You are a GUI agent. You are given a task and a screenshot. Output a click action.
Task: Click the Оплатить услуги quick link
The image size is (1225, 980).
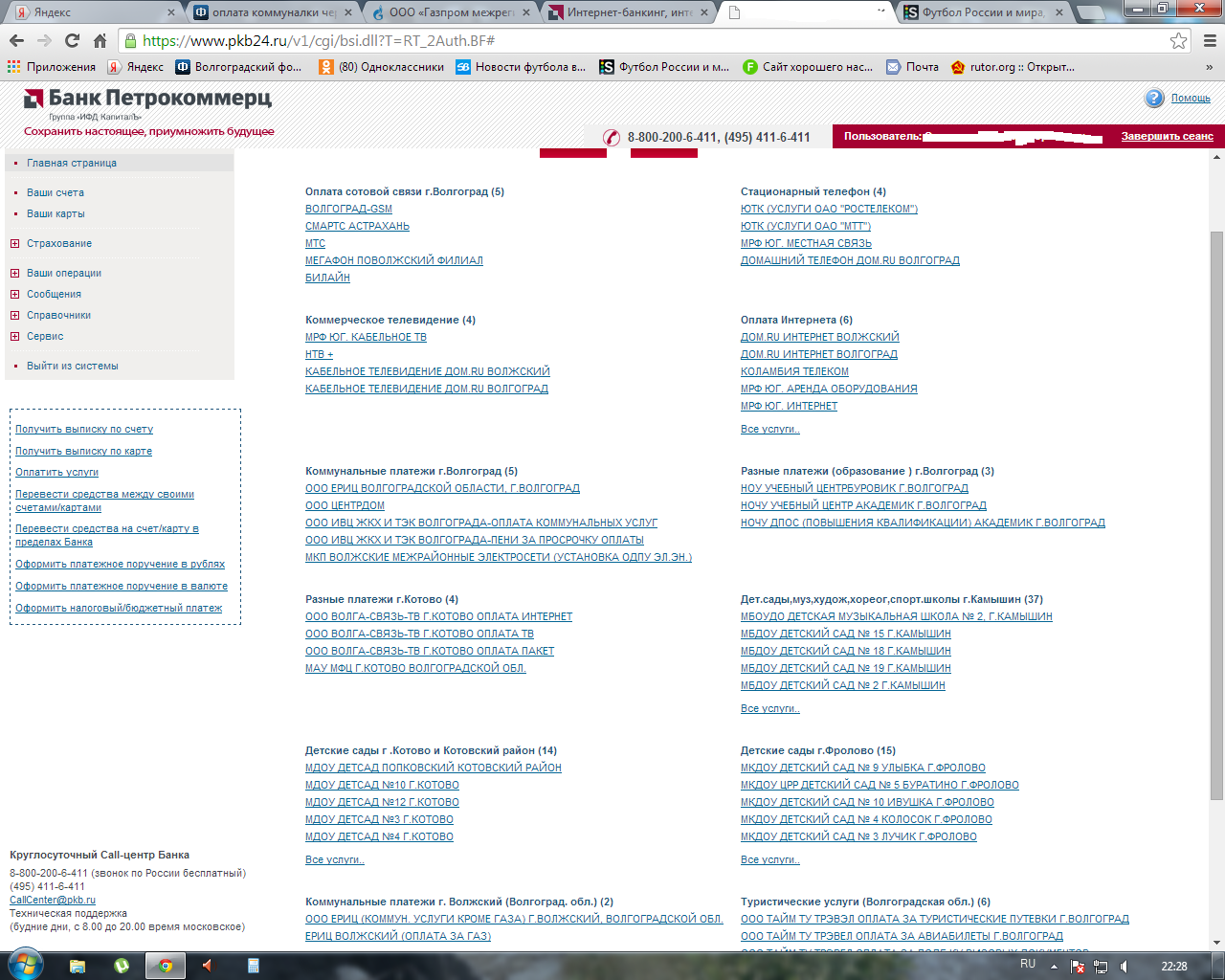56,472
